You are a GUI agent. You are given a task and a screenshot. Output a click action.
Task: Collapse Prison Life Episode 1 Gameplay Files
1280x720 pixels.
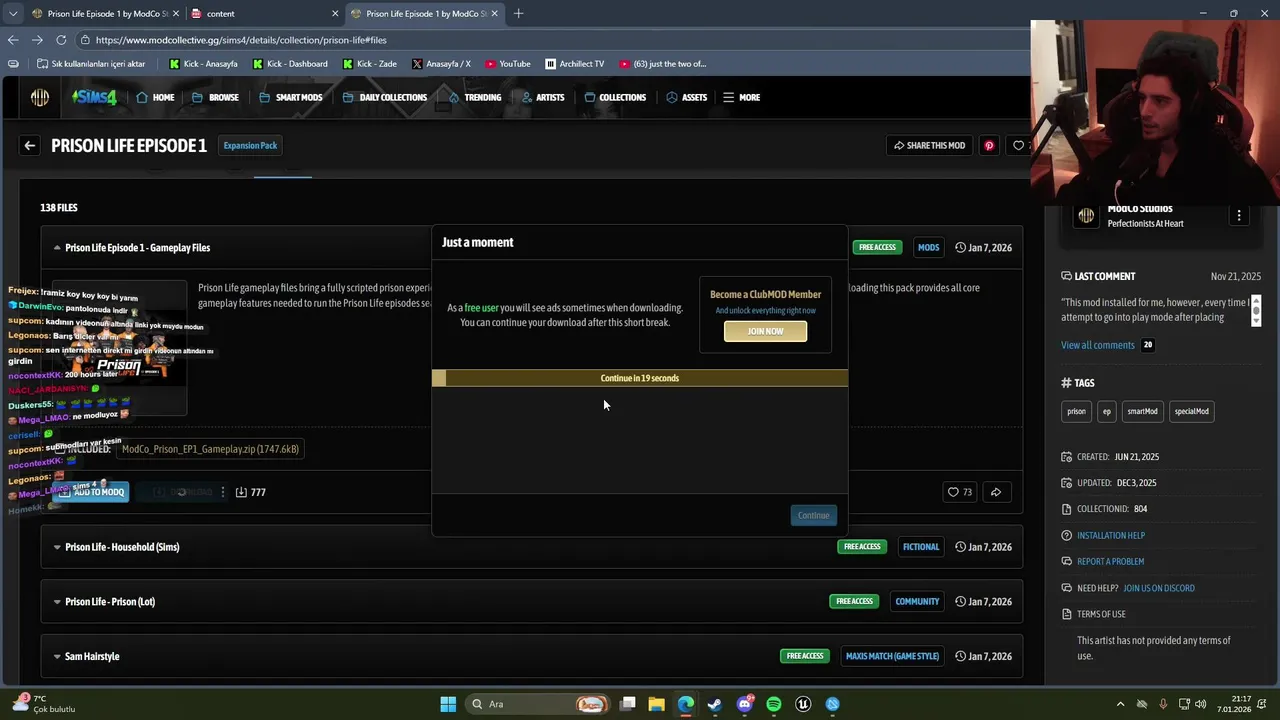click(57, 248)
